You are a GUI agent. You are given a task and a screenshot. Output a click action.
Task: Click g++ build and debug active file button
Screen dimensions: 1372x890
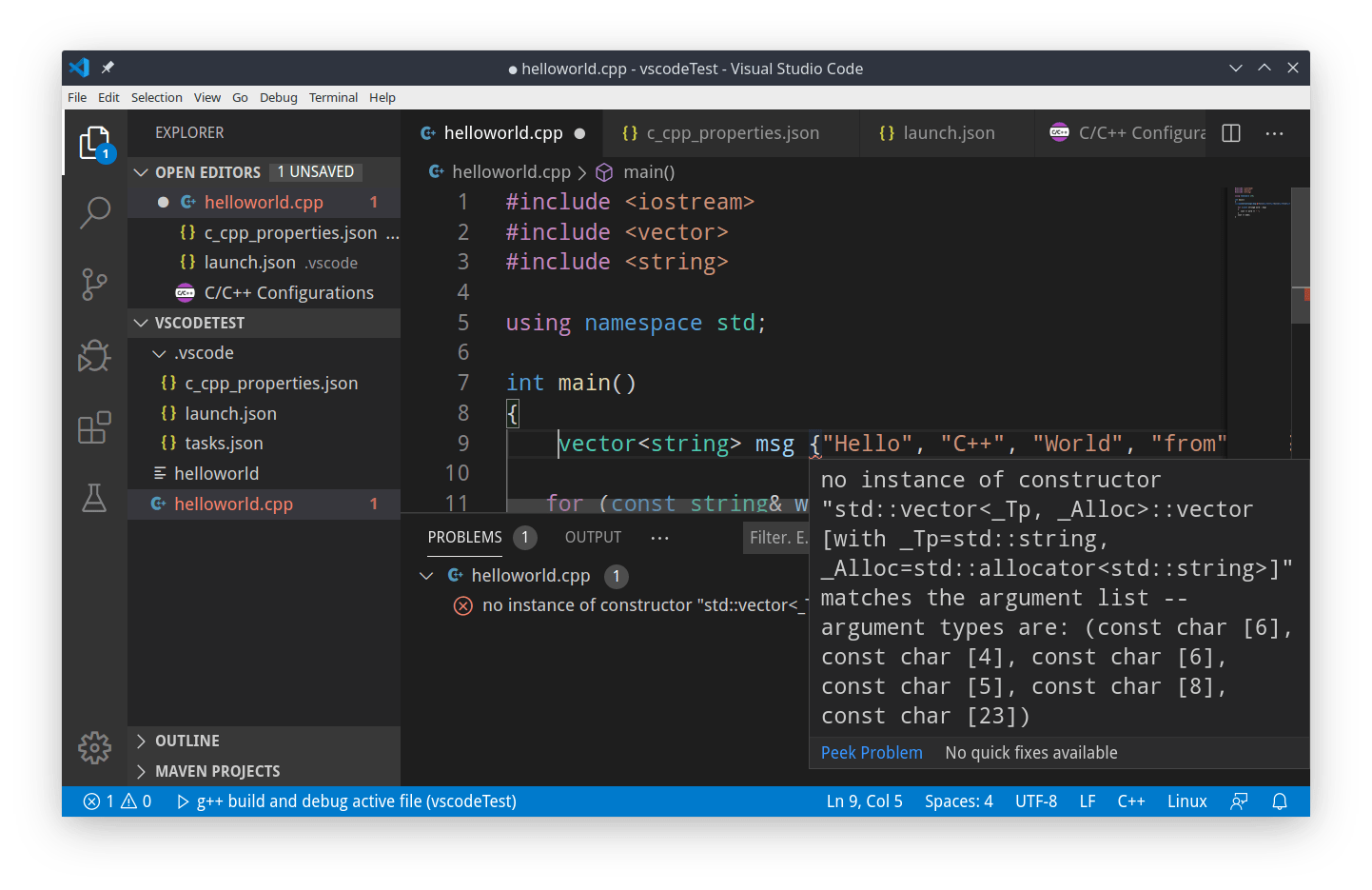tap(347, 801)
